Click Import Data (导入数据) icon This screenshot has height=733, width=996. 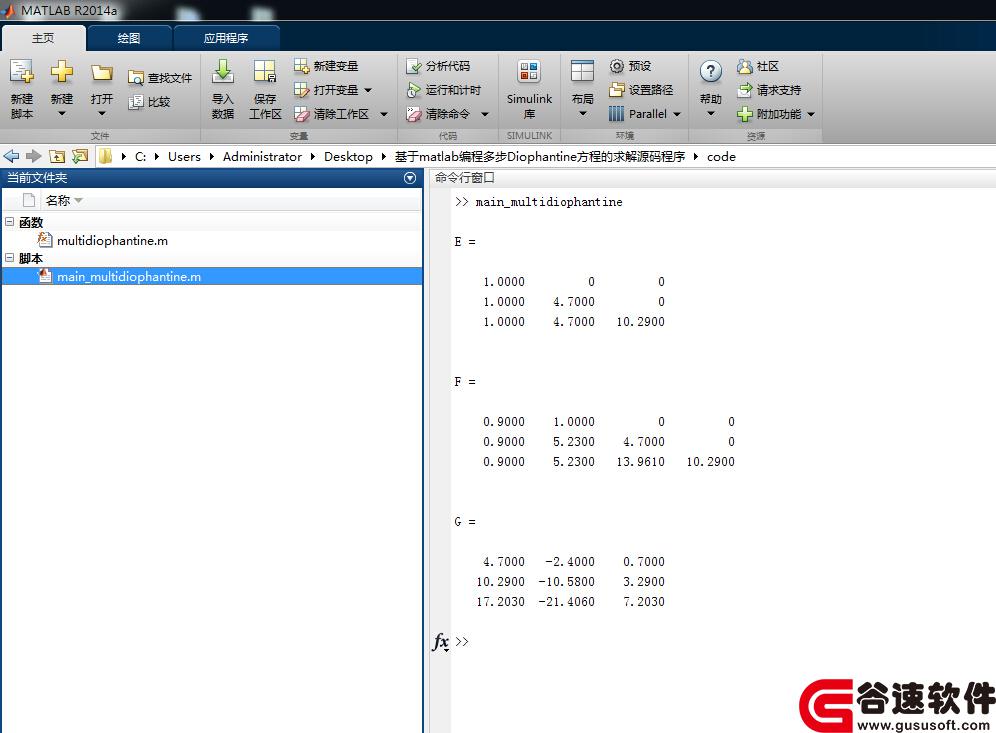pos(223,71)
